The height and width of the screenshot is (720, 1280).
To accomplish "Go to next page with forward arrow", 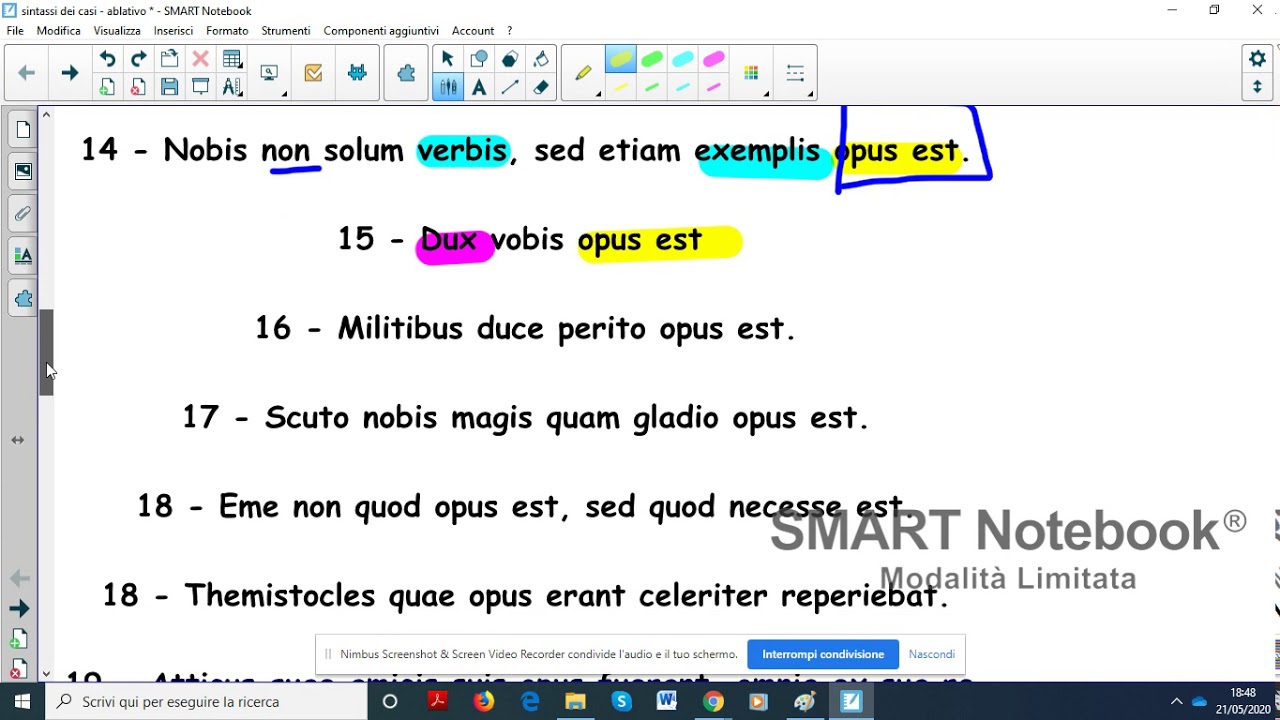I will click(x=69, y=73).
